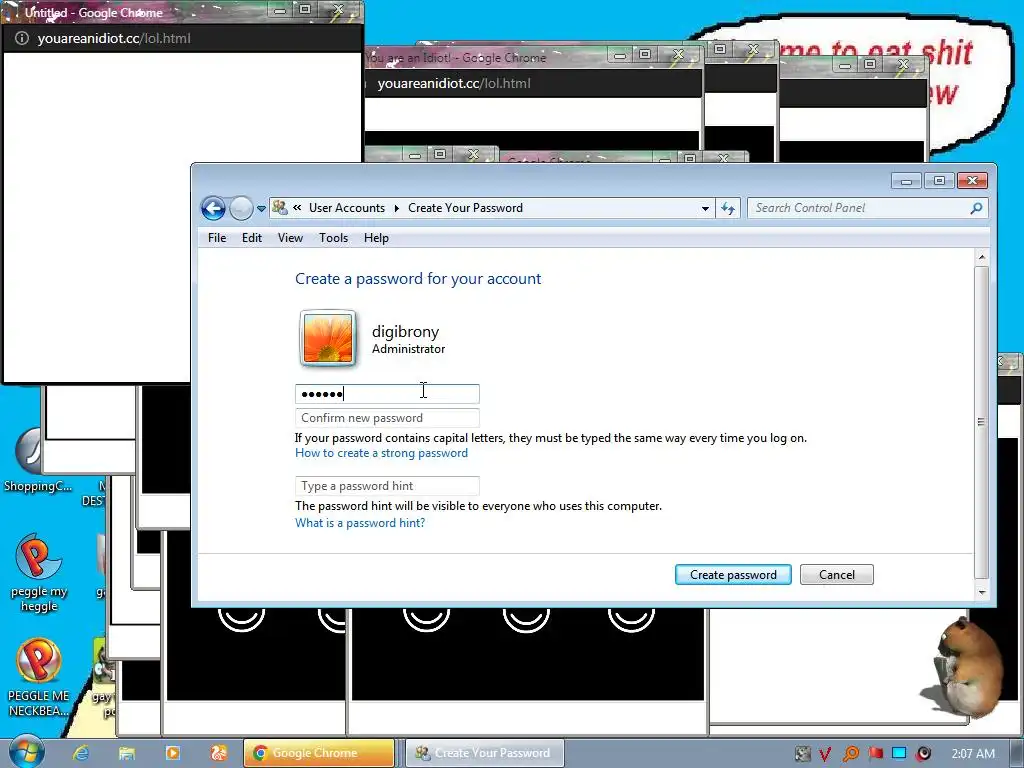Click the scroll up arrow in Control Panel
The width and height of the screenshot is (1024, 768).
[982, 257]
